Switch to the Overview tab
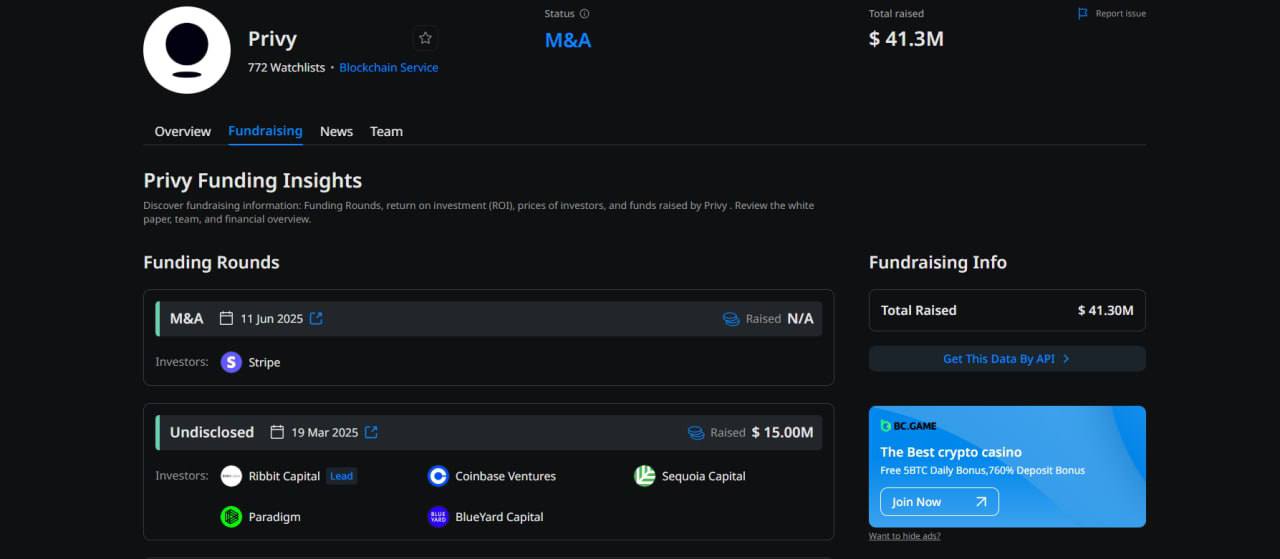Image resolution: width=1280 pixels, height=559 pixels. coord(183,131)
